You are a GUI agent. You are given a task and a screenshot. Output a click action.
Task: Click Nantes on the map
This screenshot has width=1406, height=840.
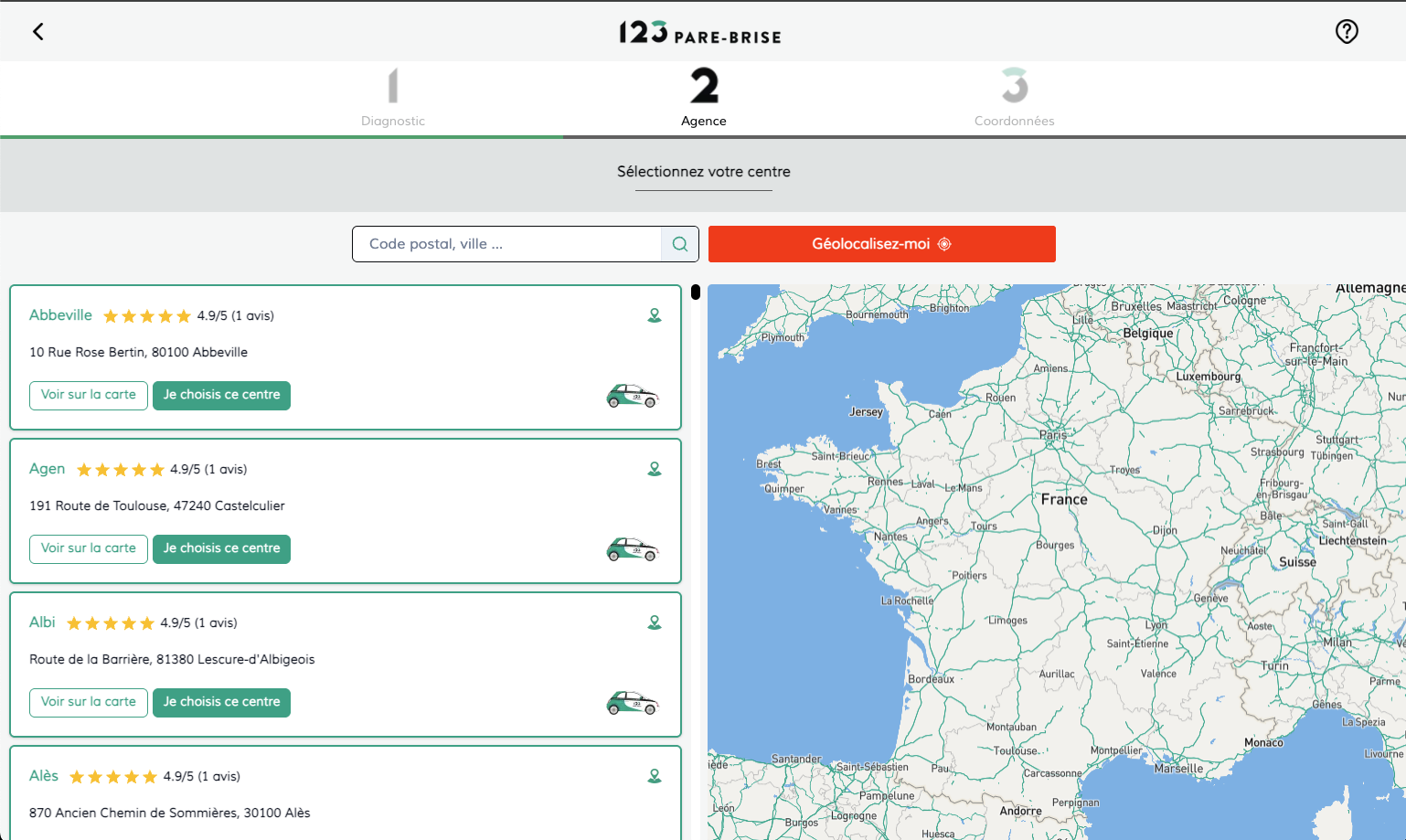[x=890, y=537]
